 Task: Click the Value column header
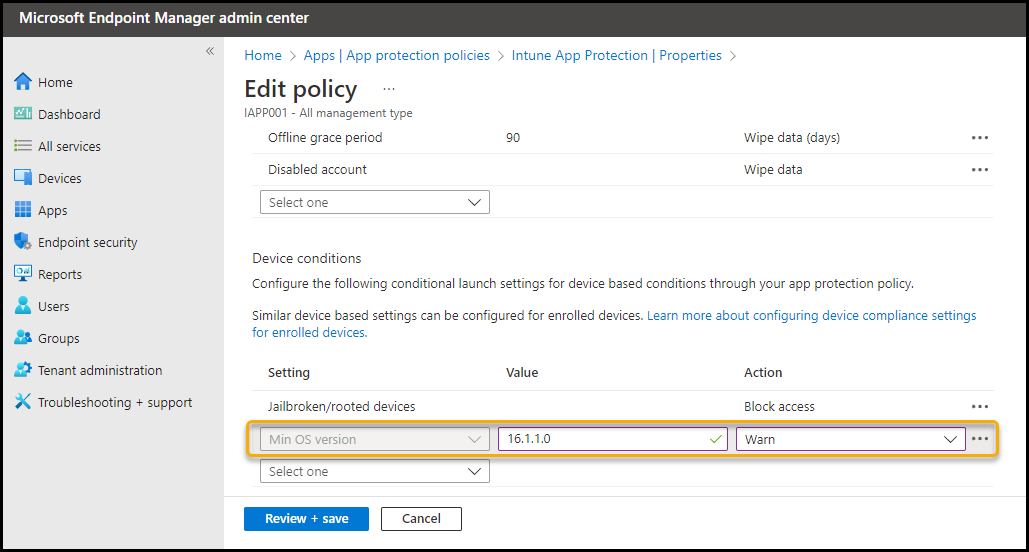point(522,372)
